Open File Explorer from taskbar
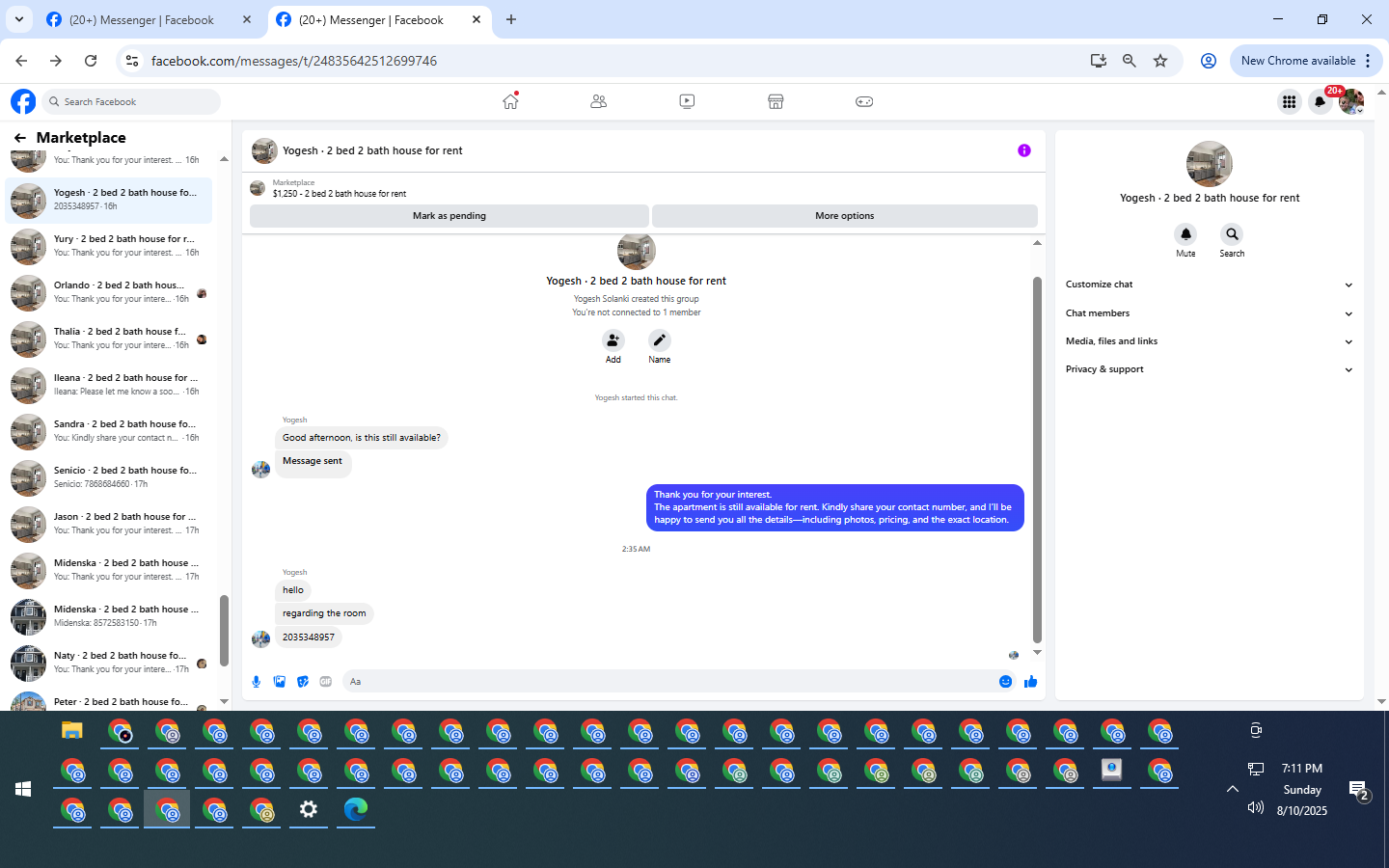This screenshot has width=1389, height=868. coord(72,731)
